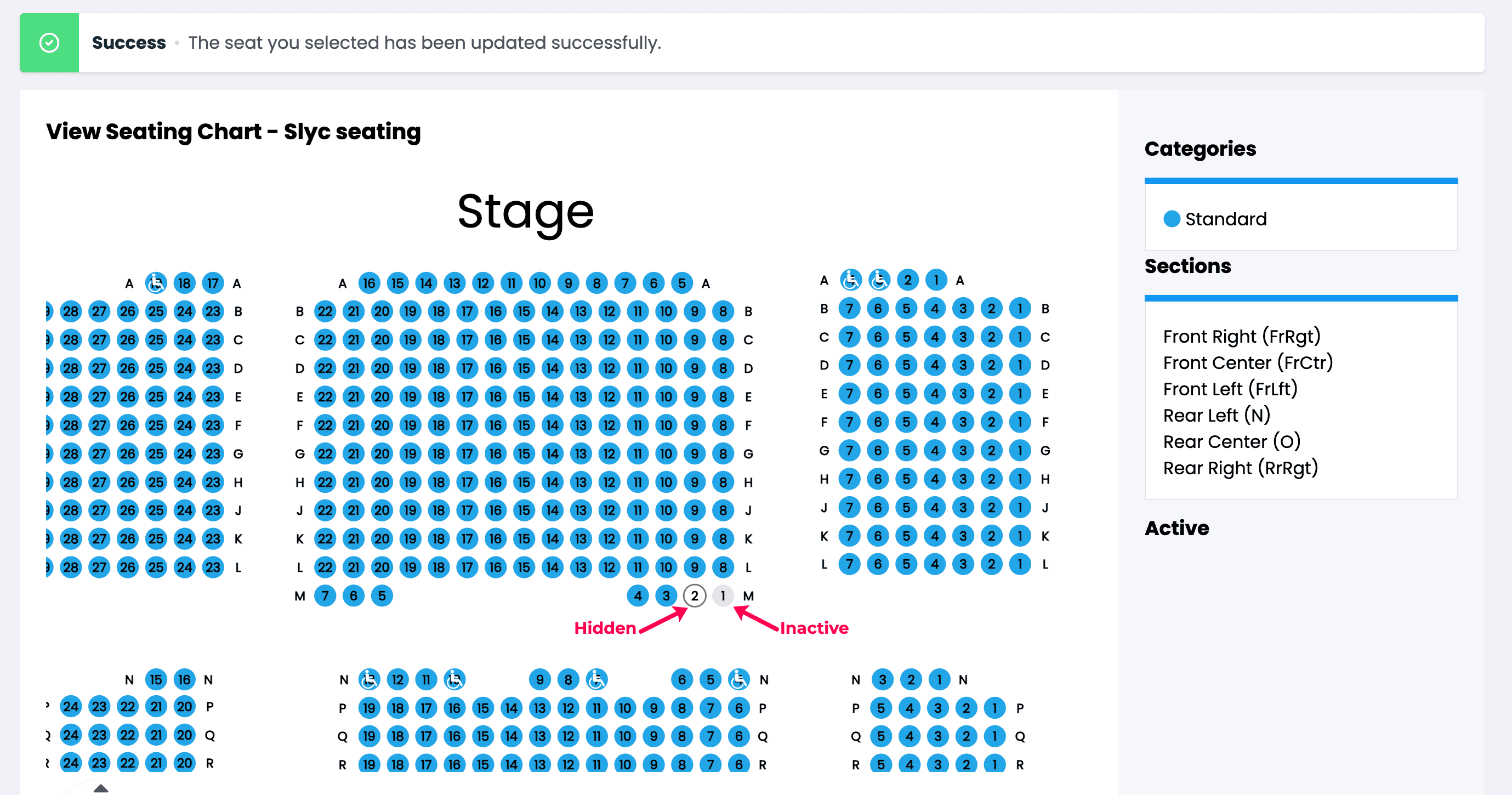1512x795 pixels.
Task: Select wheelchair seat beside seat 11 in row N
Action: click(x=454, y=679)
